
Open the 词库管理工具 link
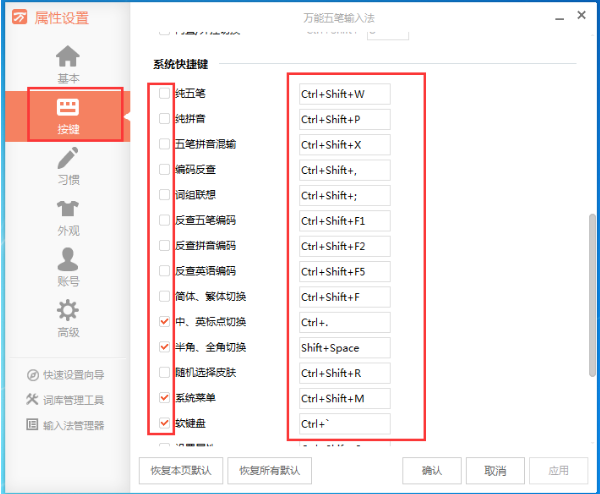[73, 400]
